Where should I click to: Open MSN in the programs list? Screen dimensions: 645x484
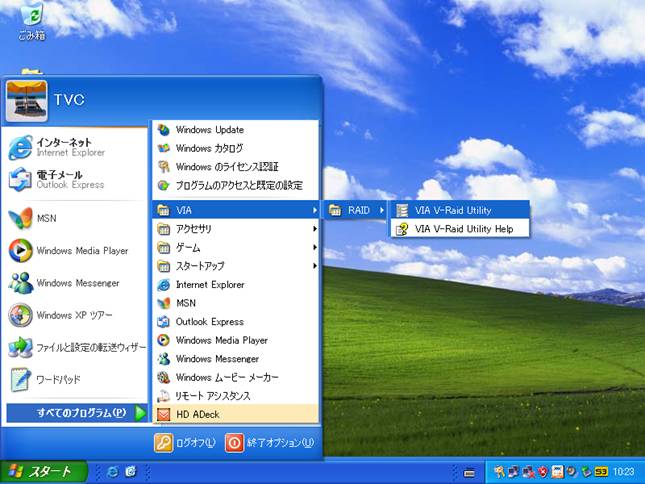235,303
